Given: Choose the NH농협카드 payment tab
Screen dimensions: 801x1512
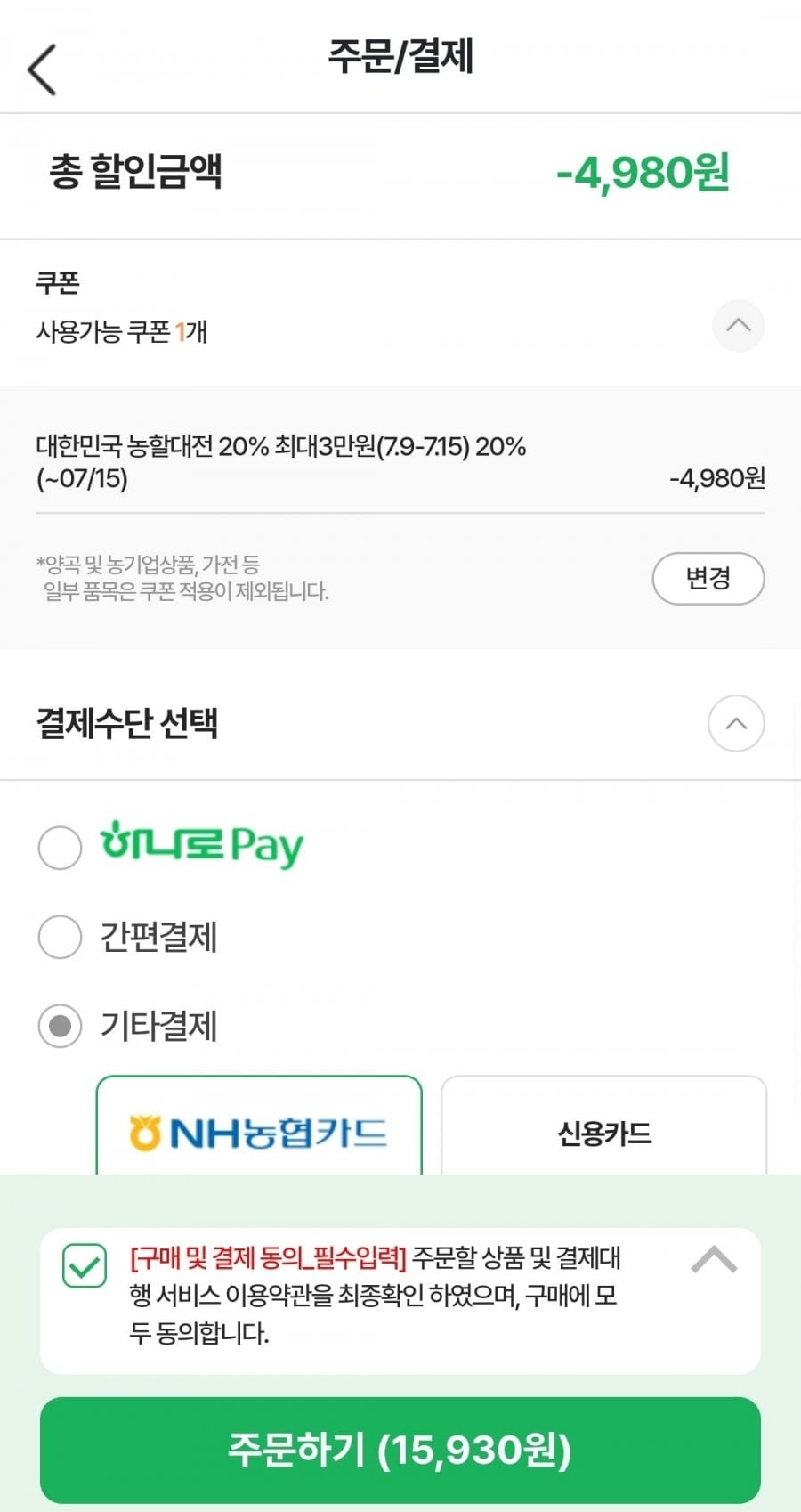Looking at the screenshot, I should 259,1126.
